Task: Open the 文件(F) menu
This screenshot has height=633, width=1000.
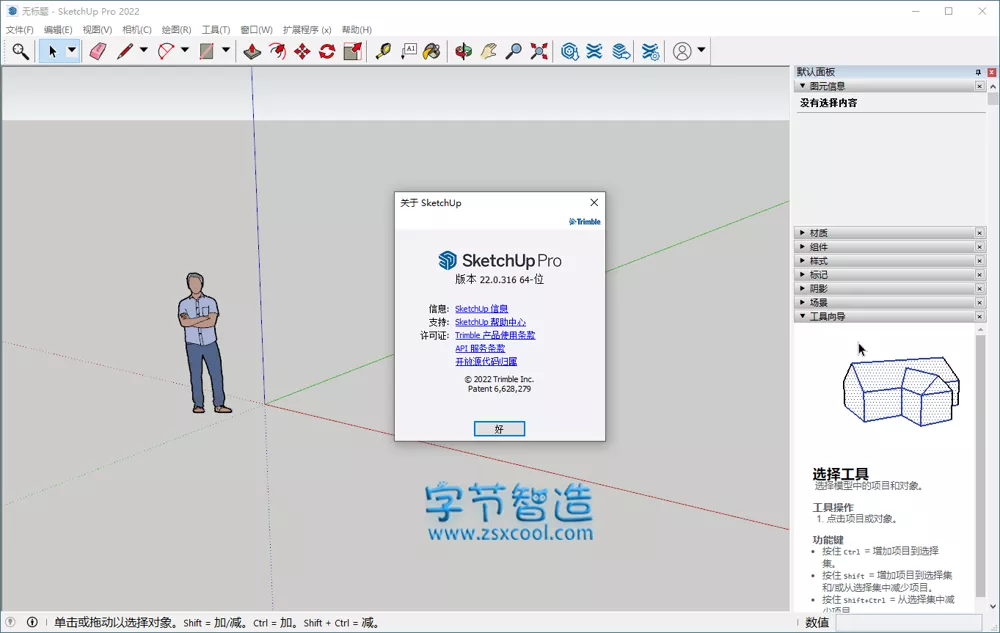Action: tap(20, 29)
